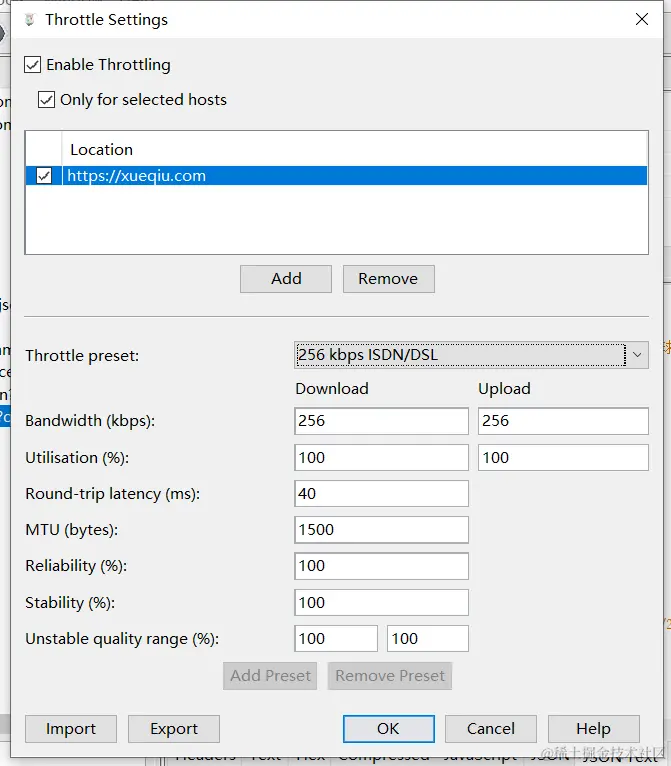
Task: Click the second Unstable quality range field
Action: (428, 638)
